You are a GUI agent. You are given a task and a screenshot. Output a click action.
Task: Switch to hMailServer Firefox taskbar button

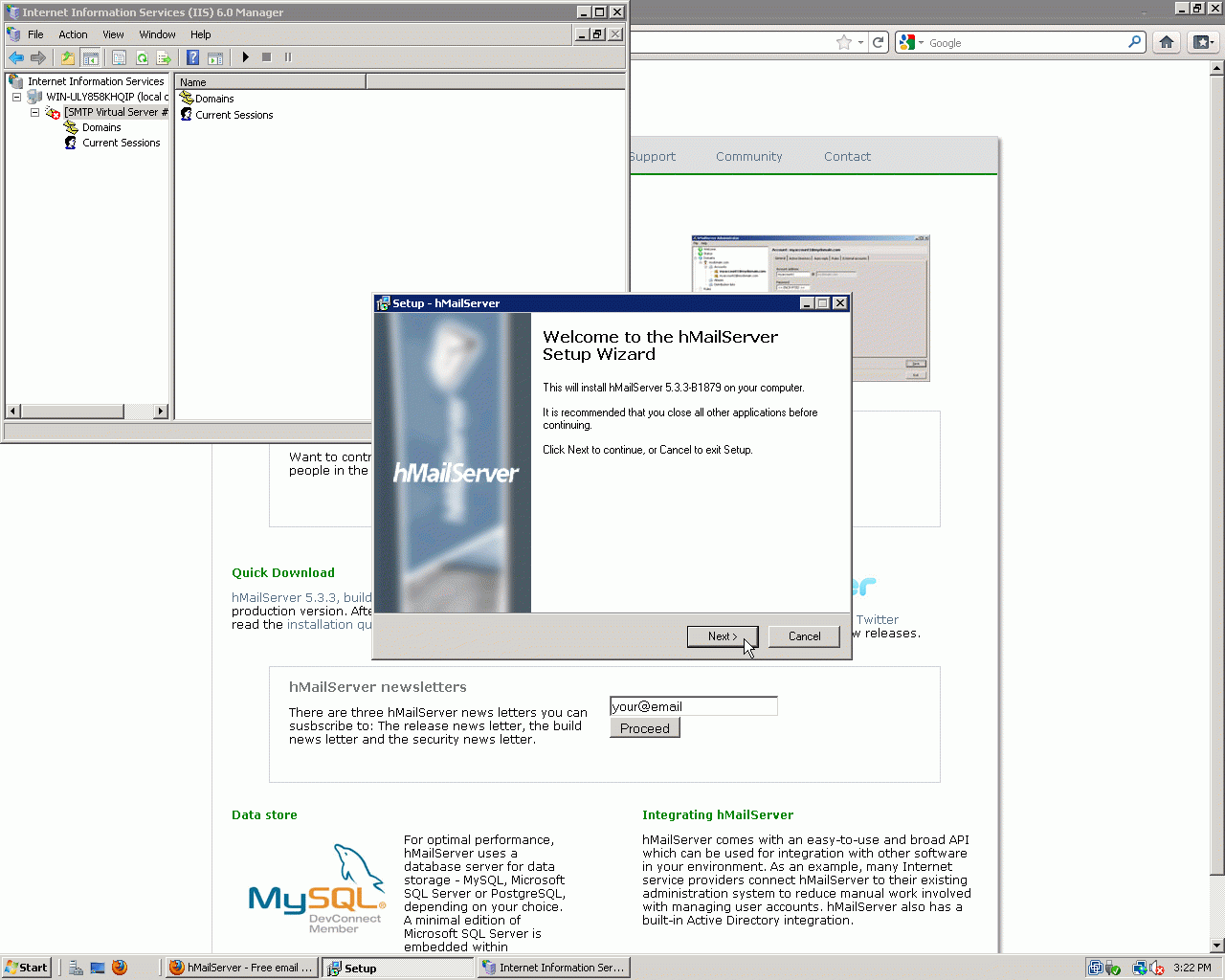tap(241, 968)
